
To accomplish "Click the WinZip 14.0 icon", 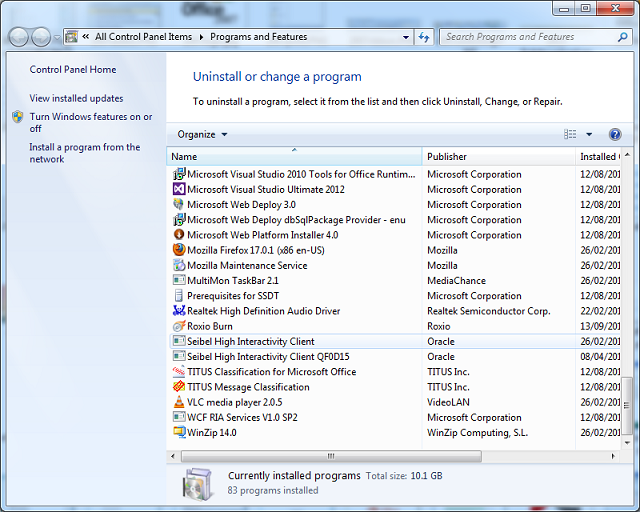I will coord(179,432).
